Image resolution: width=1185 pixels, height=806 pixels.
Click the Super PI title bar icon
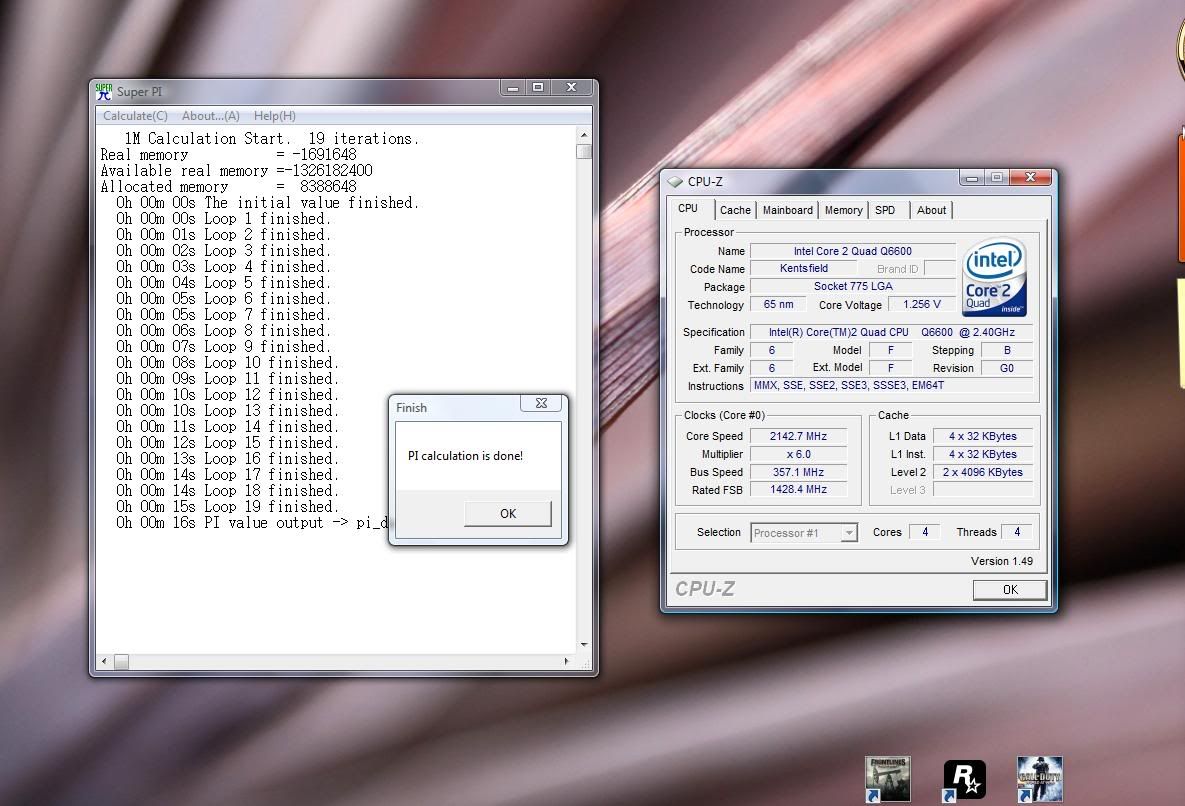click(104, 91)
